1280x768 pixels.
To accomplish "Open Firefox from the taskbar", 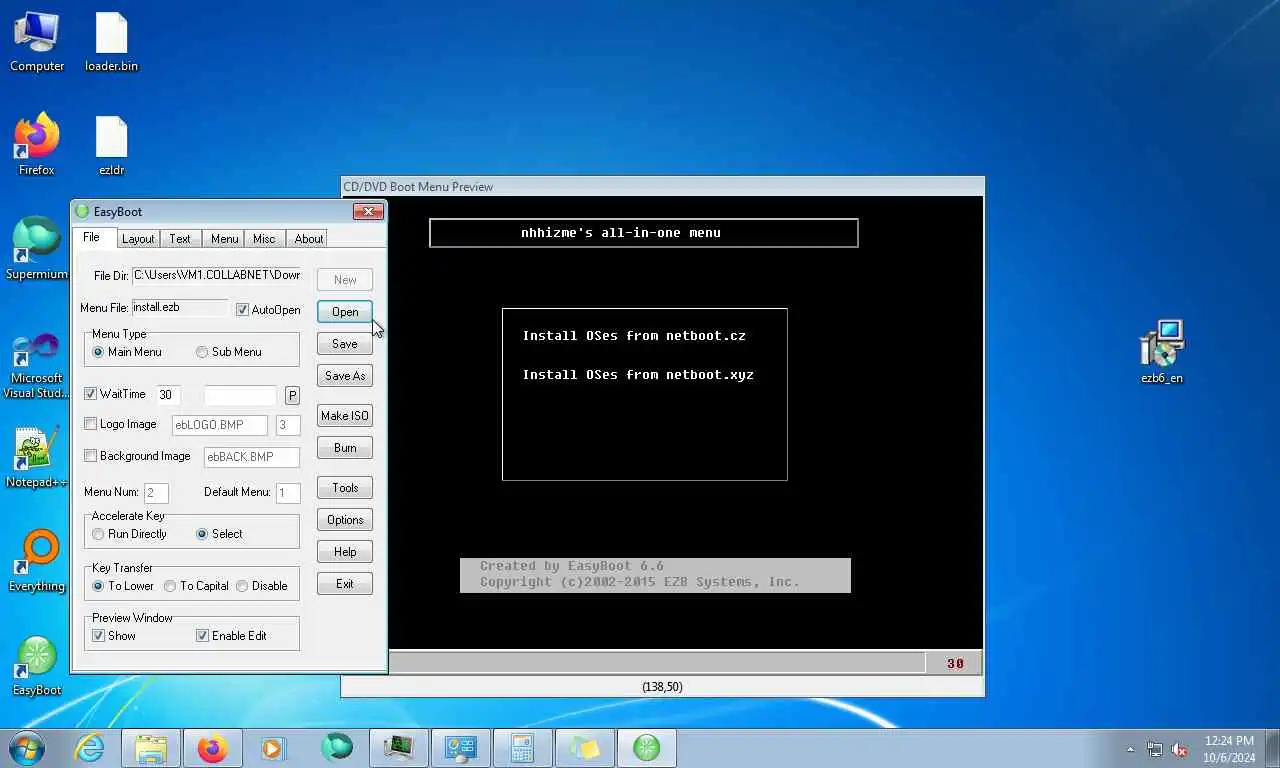I will 213,748.
